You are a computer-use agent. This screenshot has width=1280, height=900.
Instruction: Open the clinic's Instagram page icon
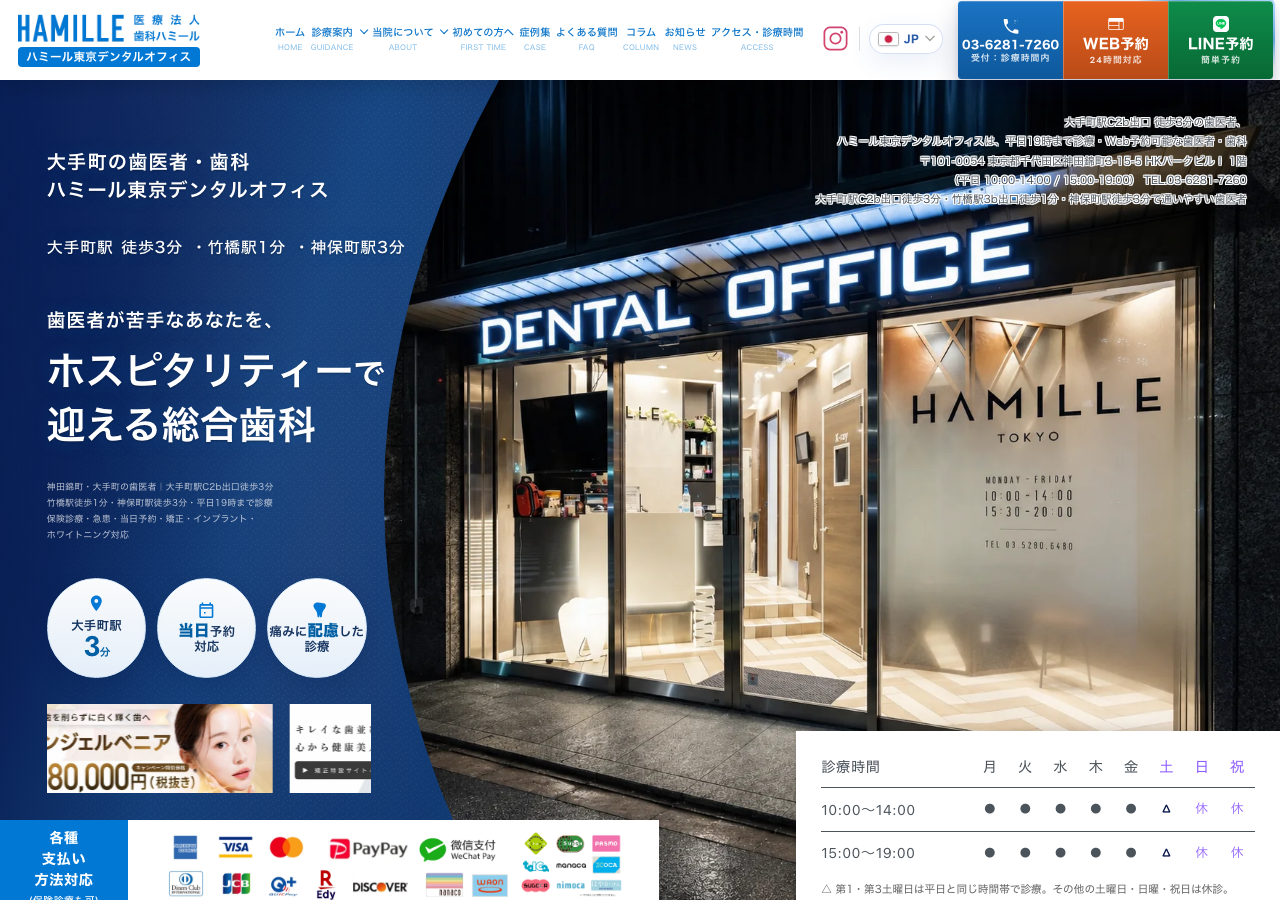click(x=835, y=38)
